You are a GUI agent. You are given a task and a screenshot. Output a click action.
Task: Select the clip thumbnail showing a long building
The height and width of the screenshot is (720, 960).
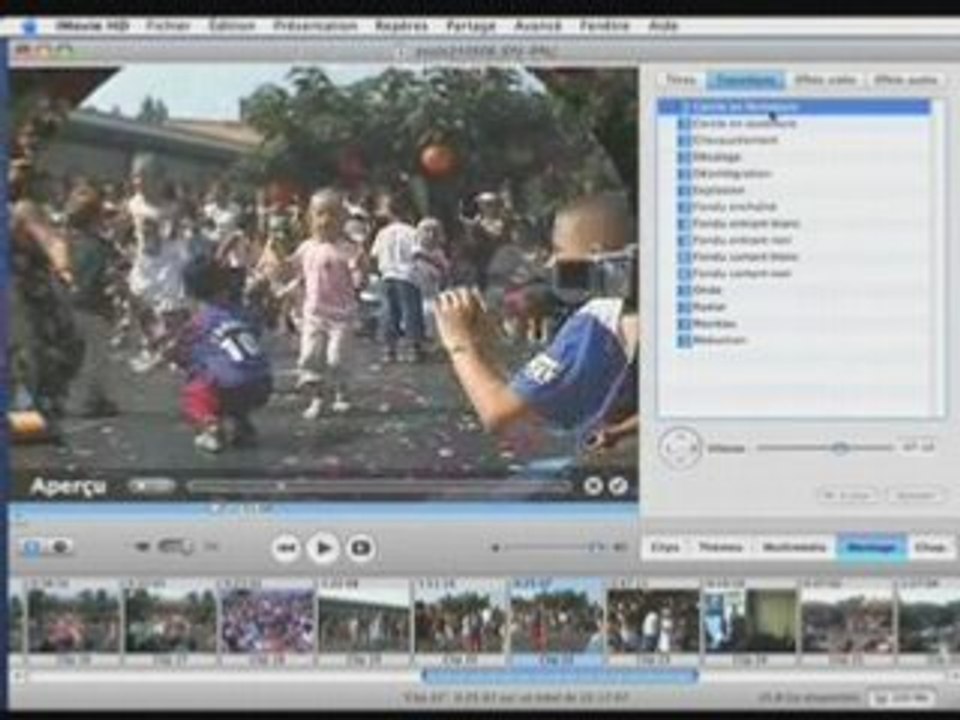click(364, 621)
